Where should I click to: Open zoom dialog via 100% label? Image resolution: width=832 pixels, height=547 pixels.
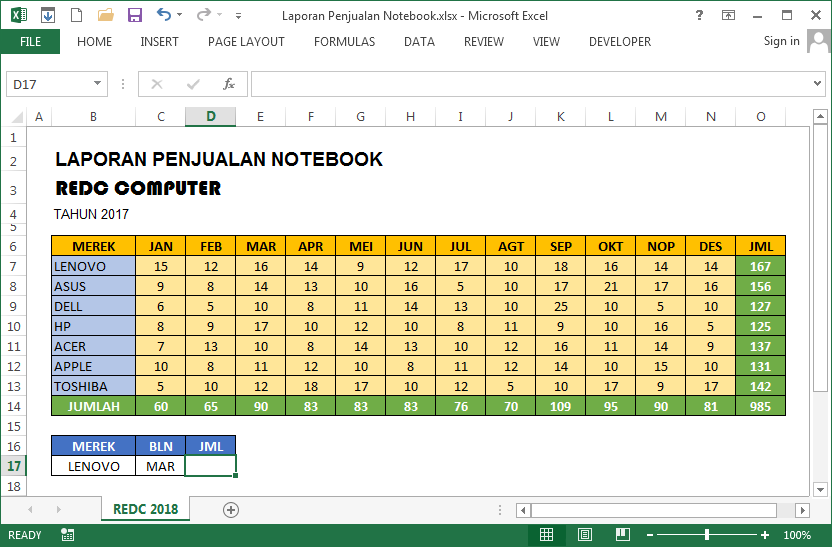[797, 535]
